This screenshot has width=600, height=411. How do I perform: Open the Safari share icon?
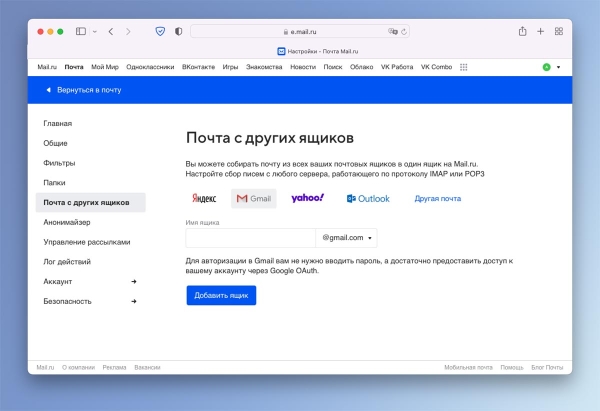tap(522, 31)
